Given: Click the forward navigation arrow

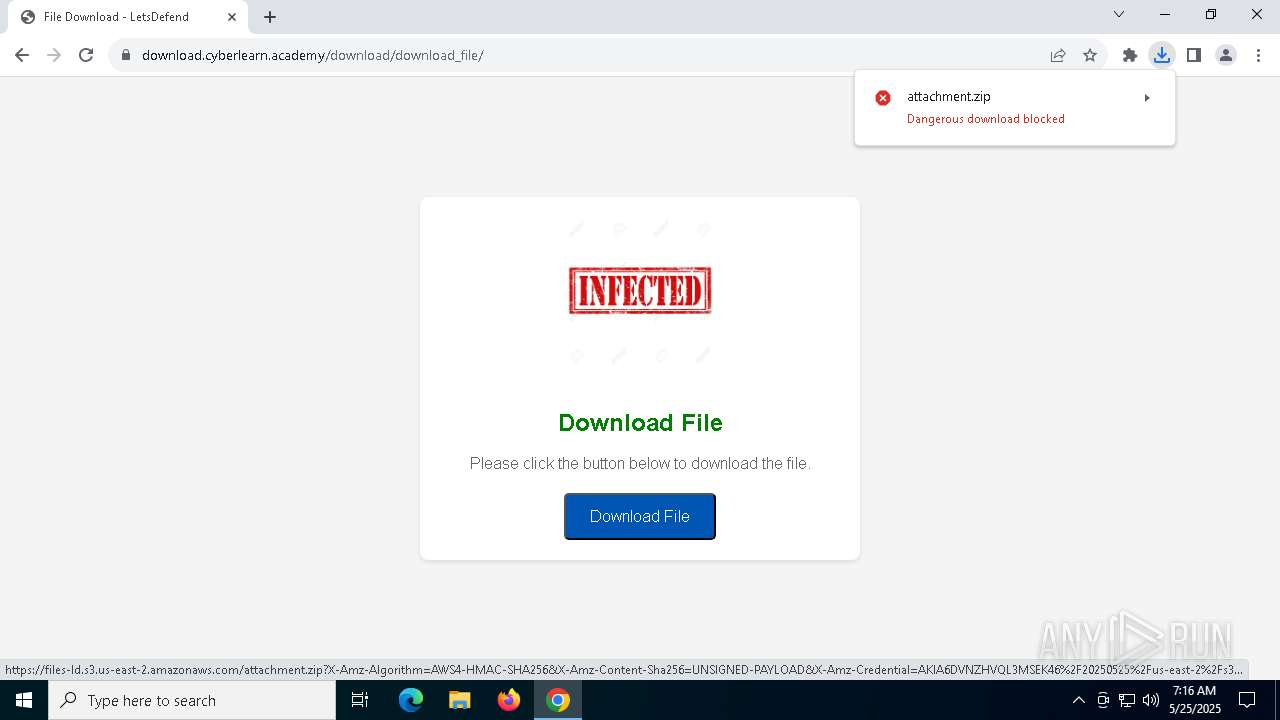Looking at the screenshot, I should tap(54, 55).
